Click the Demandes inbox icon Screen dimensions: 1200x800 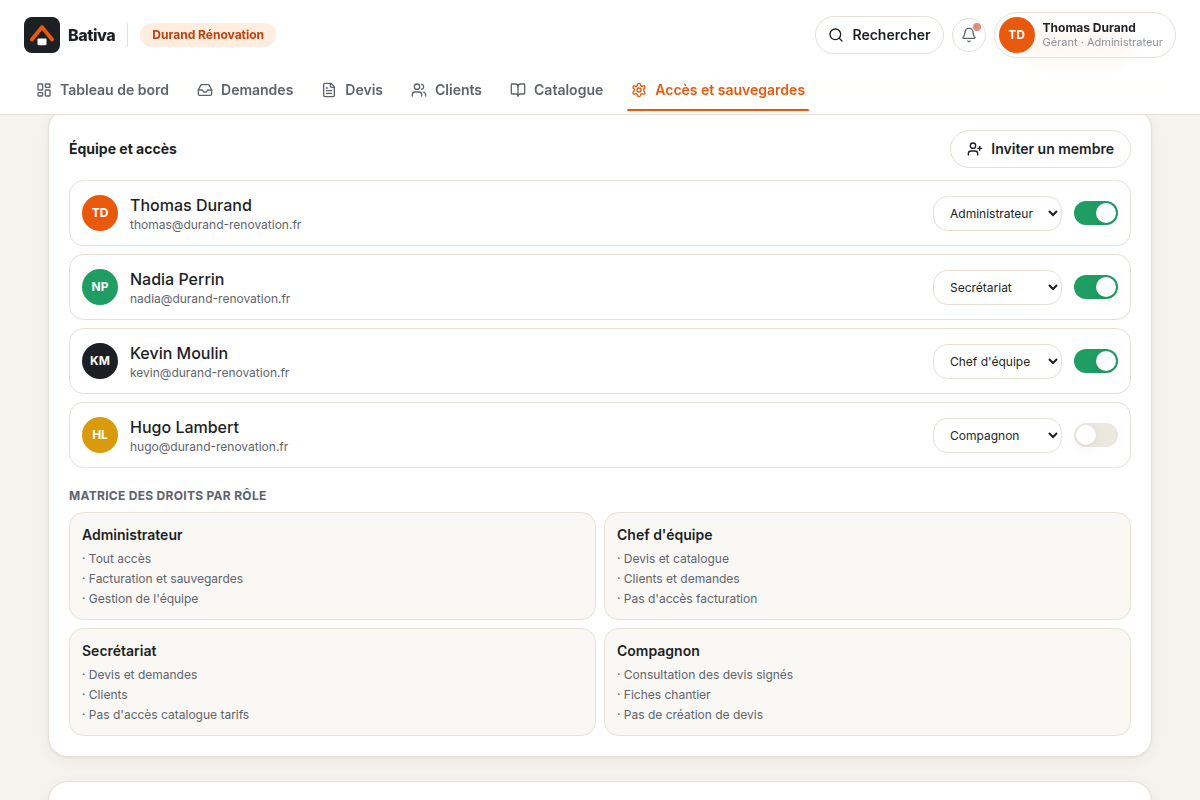pos(205,90)
